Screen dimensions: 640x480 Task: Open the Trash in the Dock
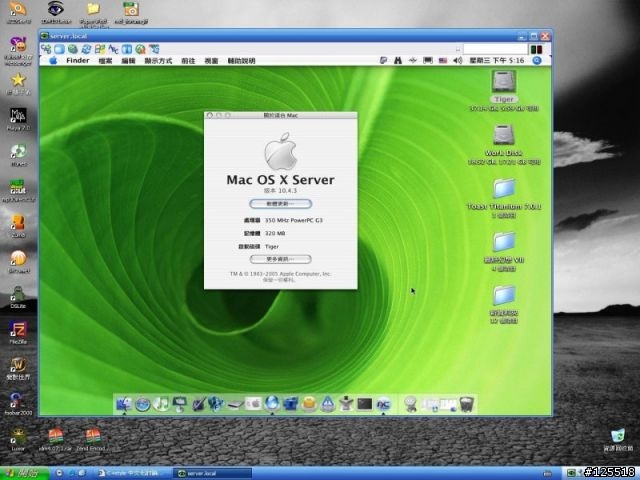467,404
